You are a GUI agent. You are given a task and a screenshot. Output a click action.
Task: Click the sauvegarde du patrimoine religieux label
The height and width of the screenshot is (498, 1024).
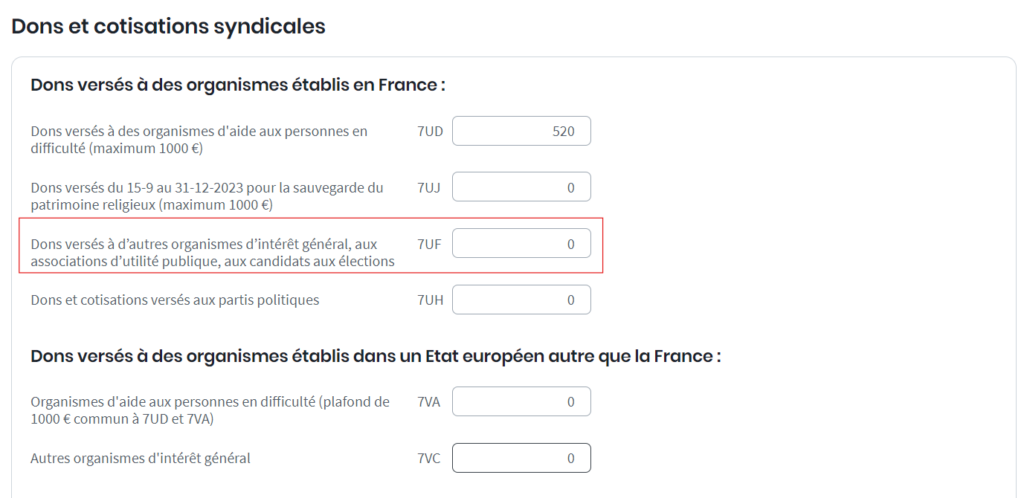pos(207,196)
